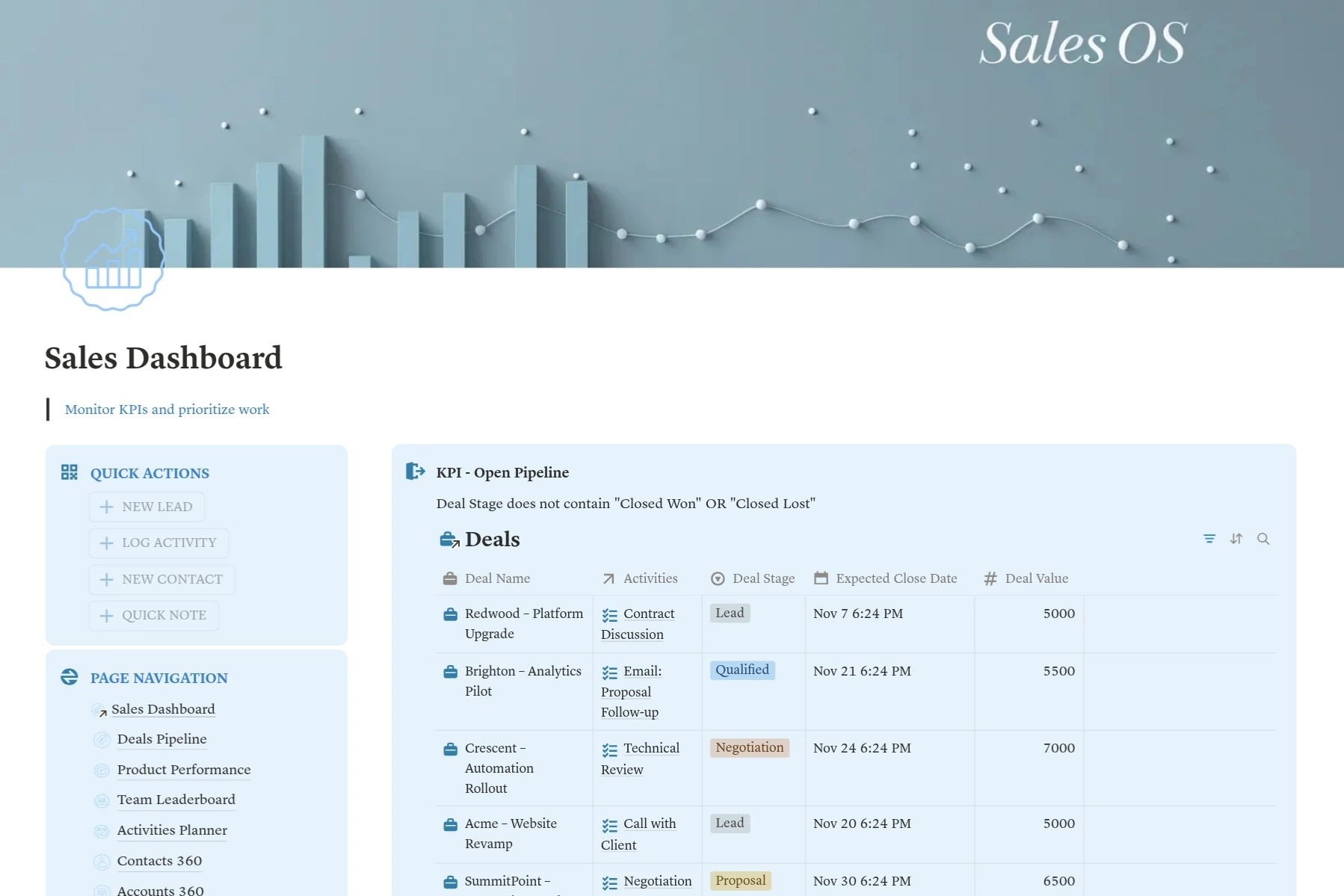1344x896 pixels.
Task: Click the Sales Dashboard chart page icon
Action: 113,259
